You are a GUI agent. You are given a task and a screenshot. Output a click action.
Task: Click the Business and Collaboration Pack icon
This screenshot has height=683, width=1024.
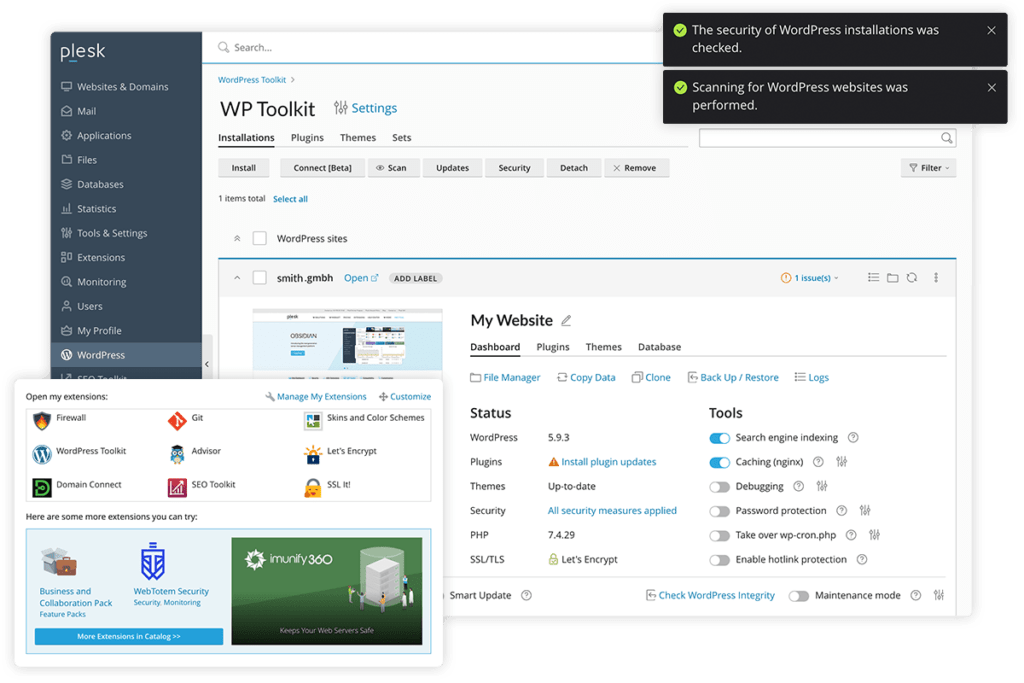(x=59, y=562)
